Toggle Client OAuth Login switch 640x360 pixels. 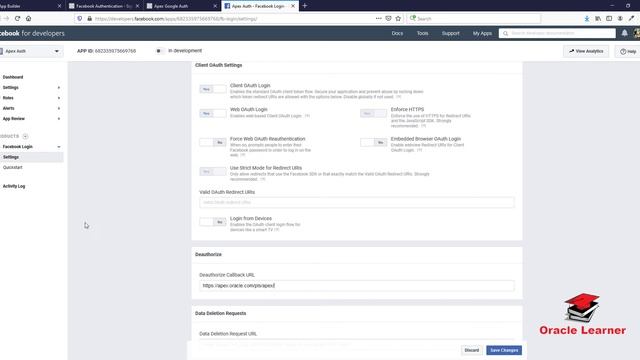coord(213,89)
